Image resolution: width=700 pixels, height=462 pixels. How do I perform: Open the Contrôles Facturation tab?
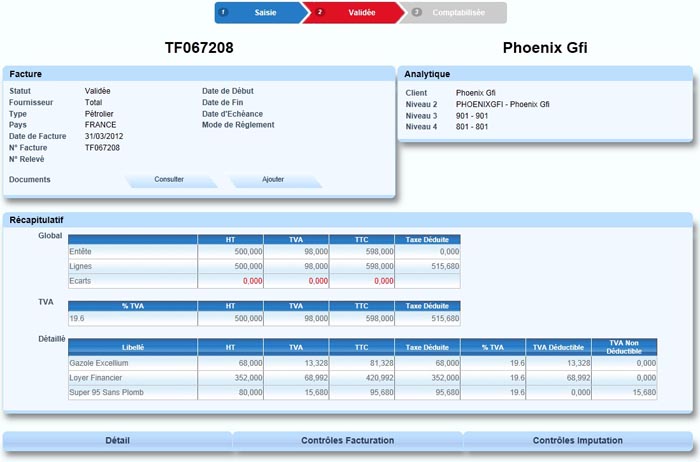pyautogui.click(x=347, y=440)
